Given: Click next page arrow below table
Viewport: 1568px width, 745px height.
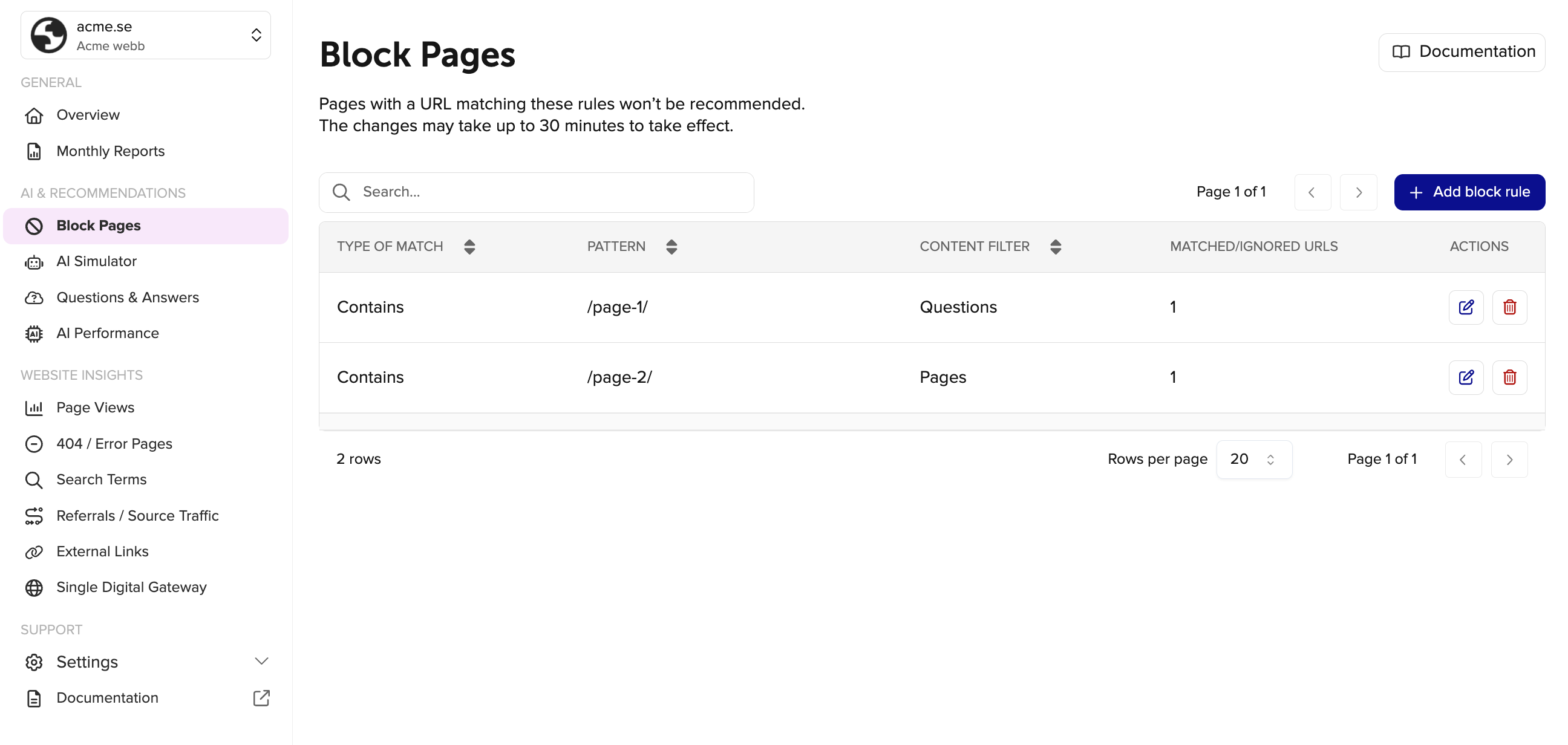Looking at the screenshot, I should click(x=1508, y=460).
